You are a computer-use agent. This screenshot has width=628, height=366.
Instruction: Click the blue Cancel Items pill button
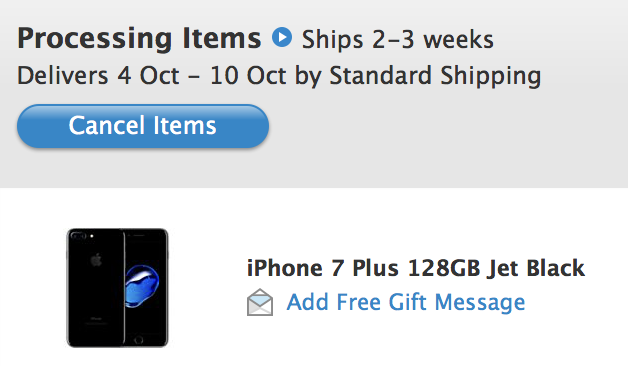tap(143, 126)
